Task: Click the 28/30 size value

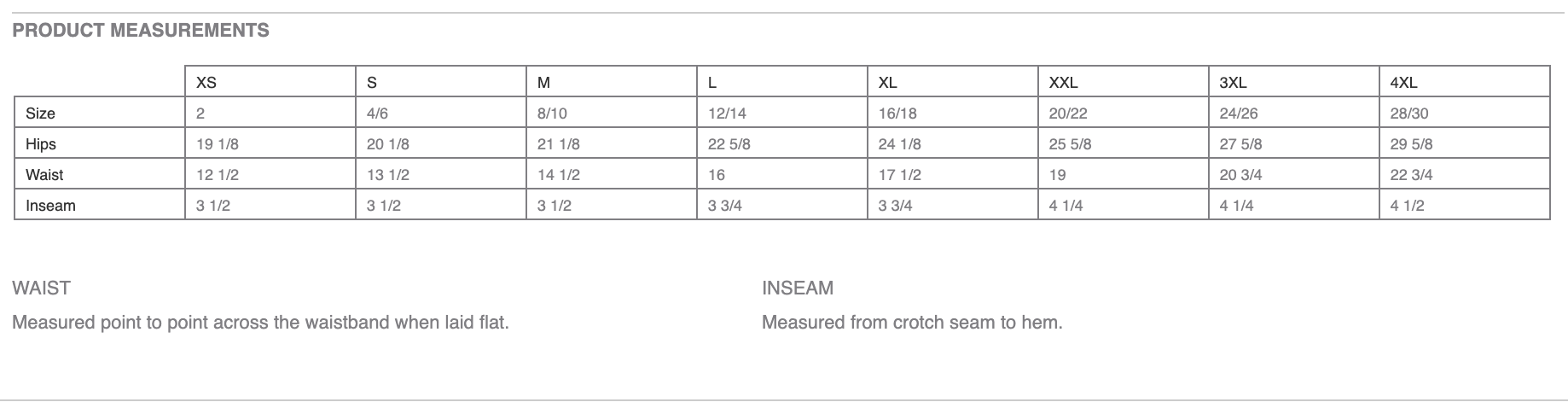Action: (x=1409, y=114)
